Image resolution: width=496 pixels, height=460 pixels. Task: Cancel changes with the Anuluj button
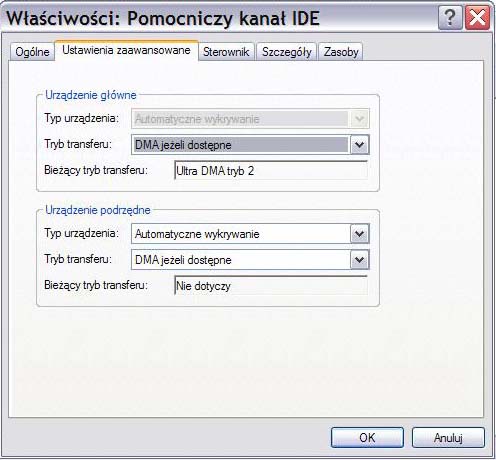click(x=448, y=437)
